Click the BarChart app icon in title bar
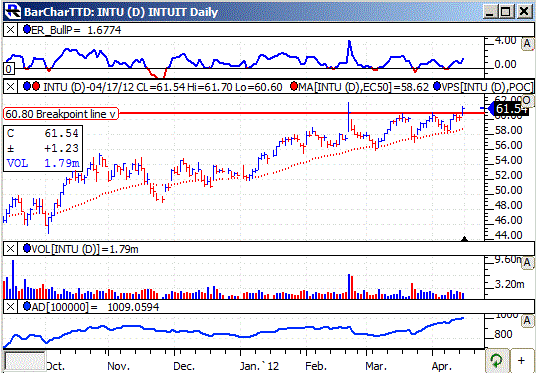The image size is (536, 373). click(x=14, y=11)
